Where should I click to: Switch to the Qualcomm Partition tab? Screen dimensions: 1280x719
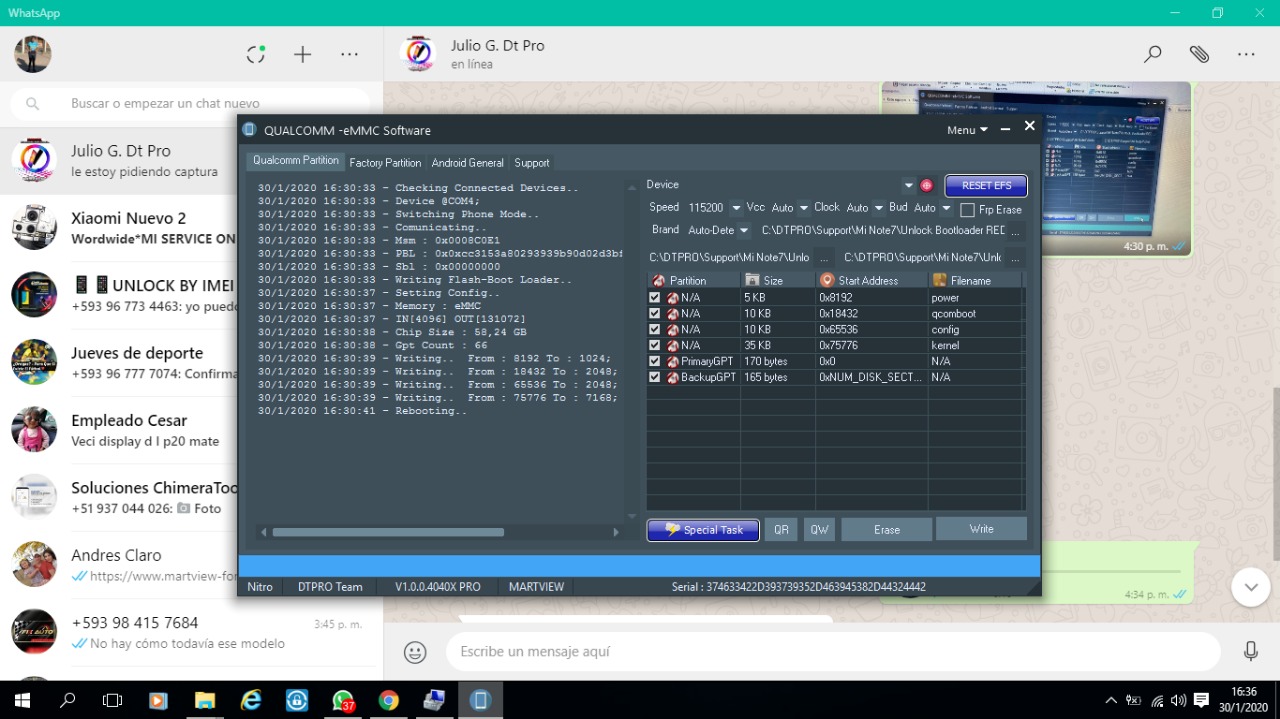click(296, 161)
